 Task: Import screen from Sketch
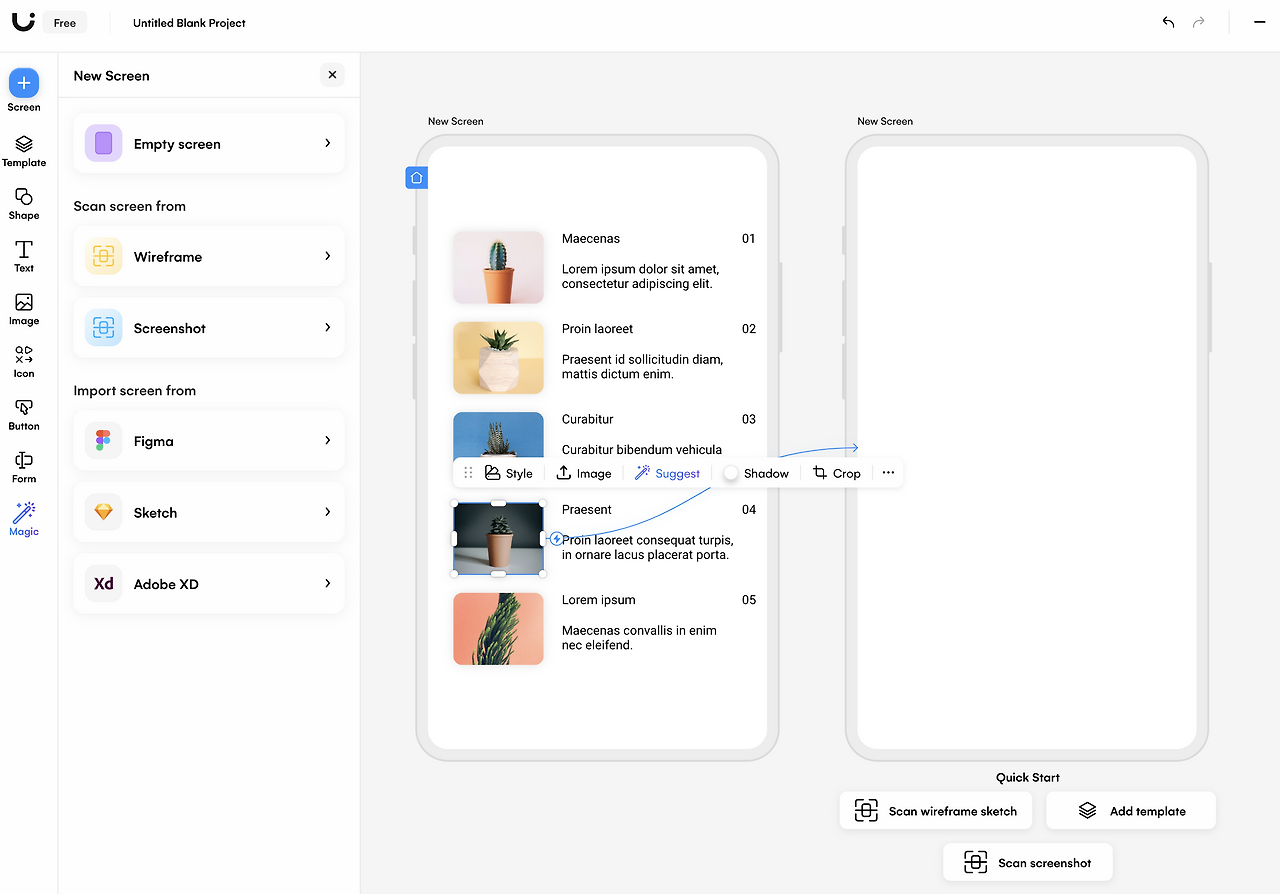click(209, 512)
